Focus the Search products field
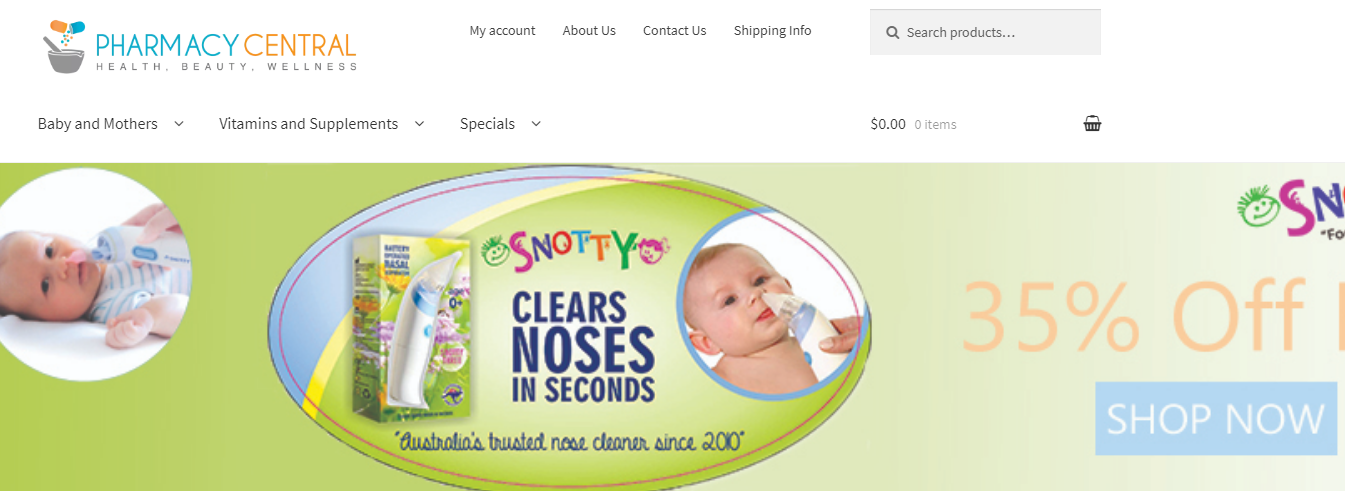 coord(985,32)
